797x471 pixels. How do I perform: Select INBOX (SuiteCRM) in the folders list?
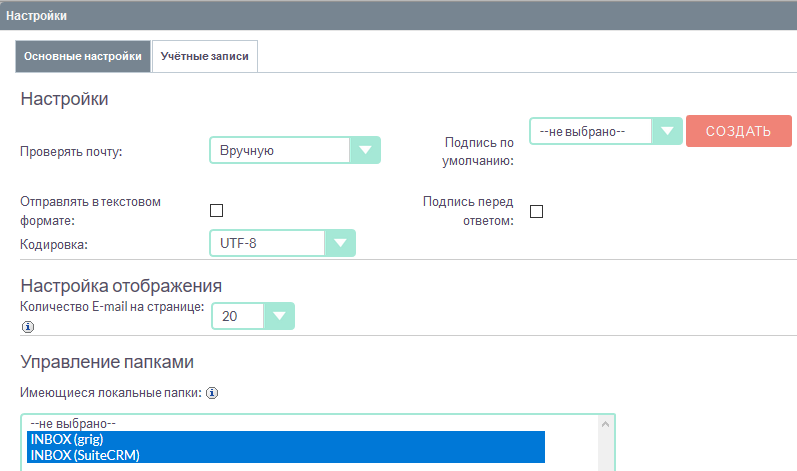point(286,455)
